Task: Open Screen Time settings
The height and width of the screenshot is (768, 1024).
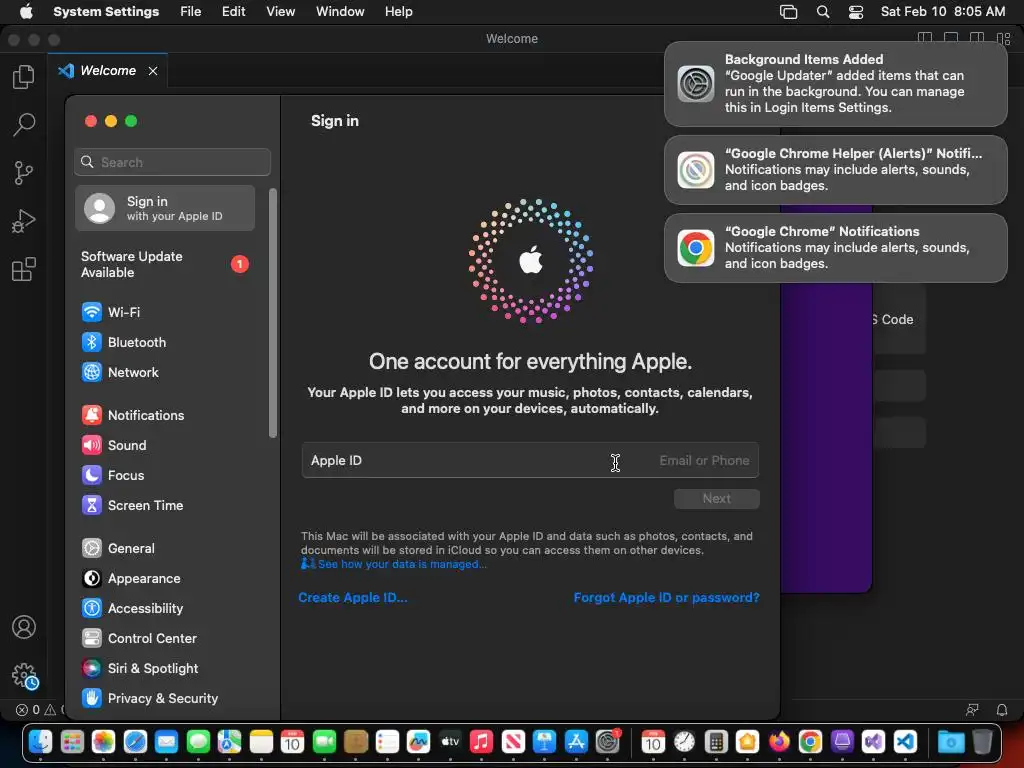Action: tap(165, 505)
